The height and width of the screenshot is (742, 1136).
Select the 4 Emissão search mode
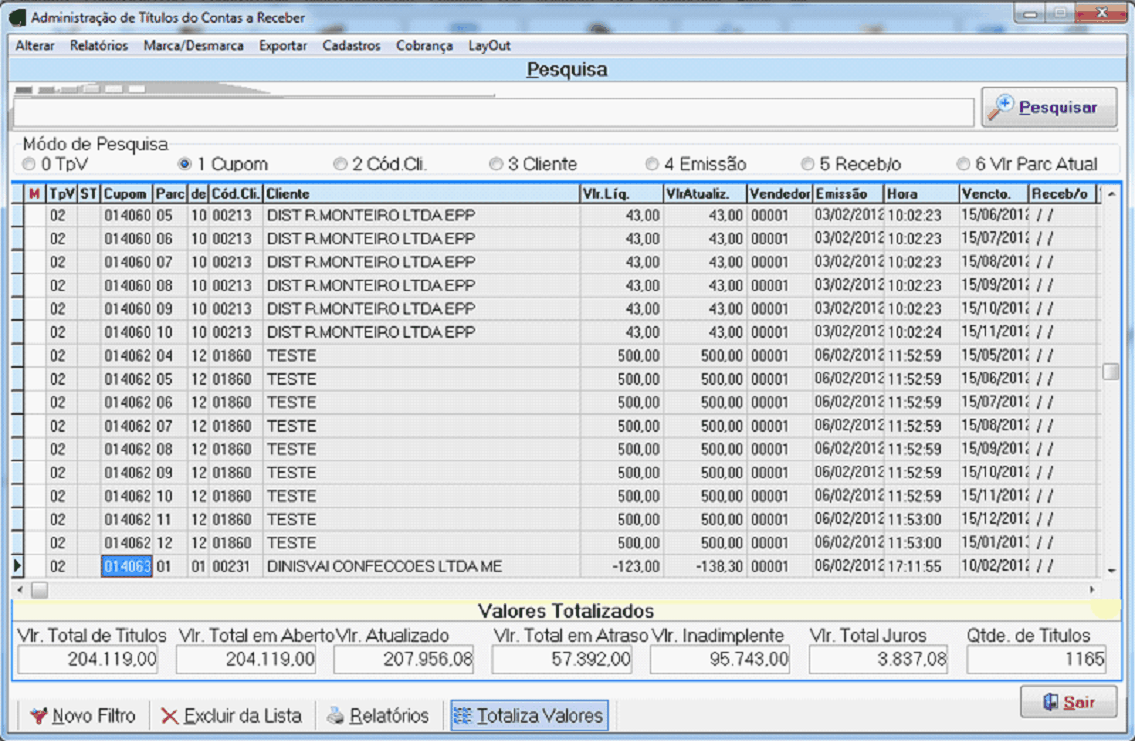pyautogui.click(x=652, y=164)
